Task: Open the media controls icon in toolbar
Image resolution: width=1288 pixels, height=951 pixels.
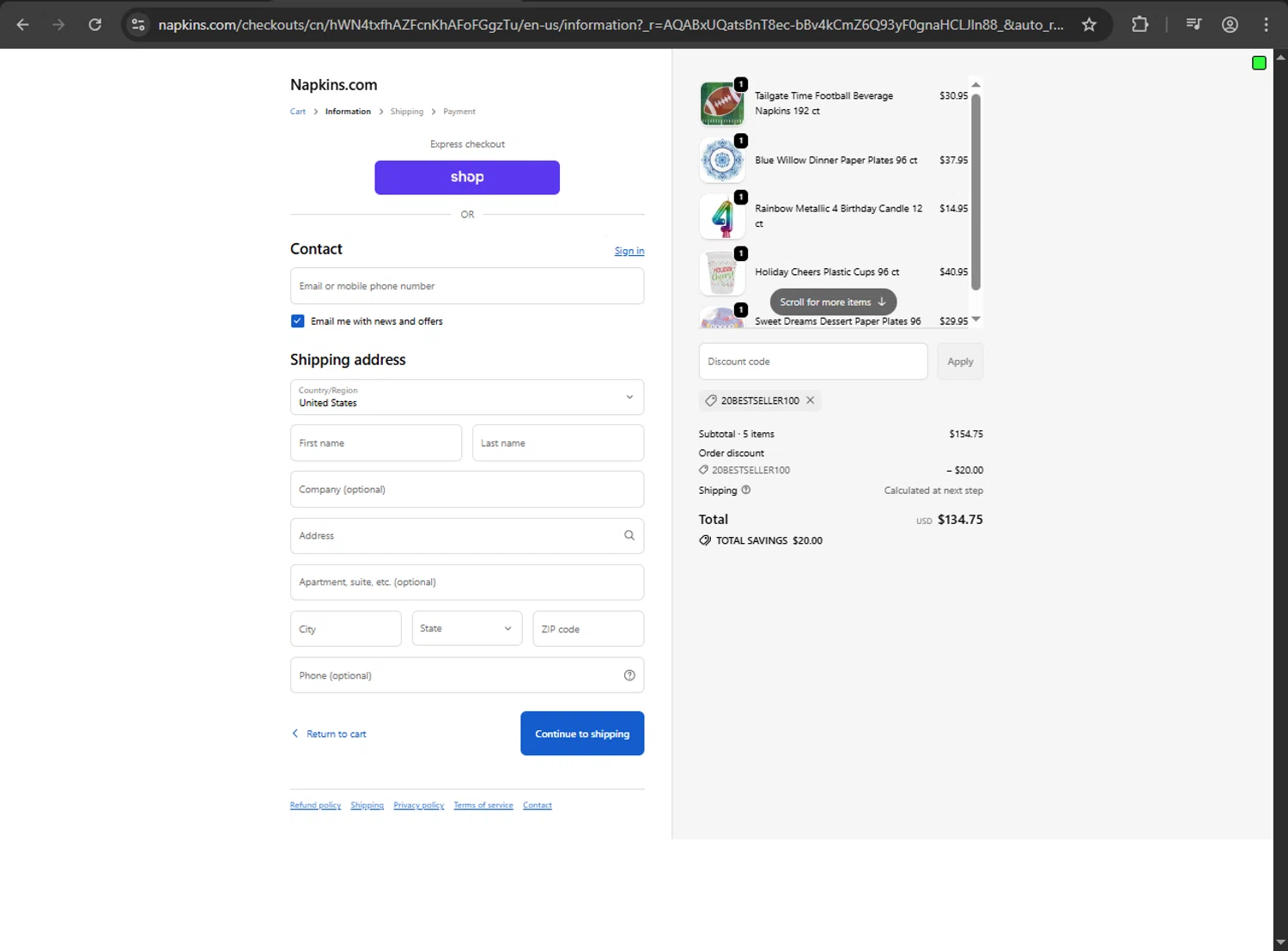Action: pyautogui.click(x=1194, y=25)
